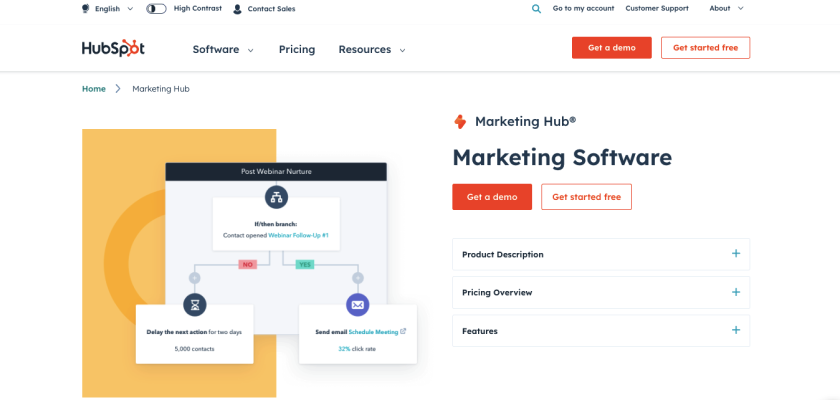Click Get started free below Marketing Software
Screen dimensions: 840x400
[586, 197]
